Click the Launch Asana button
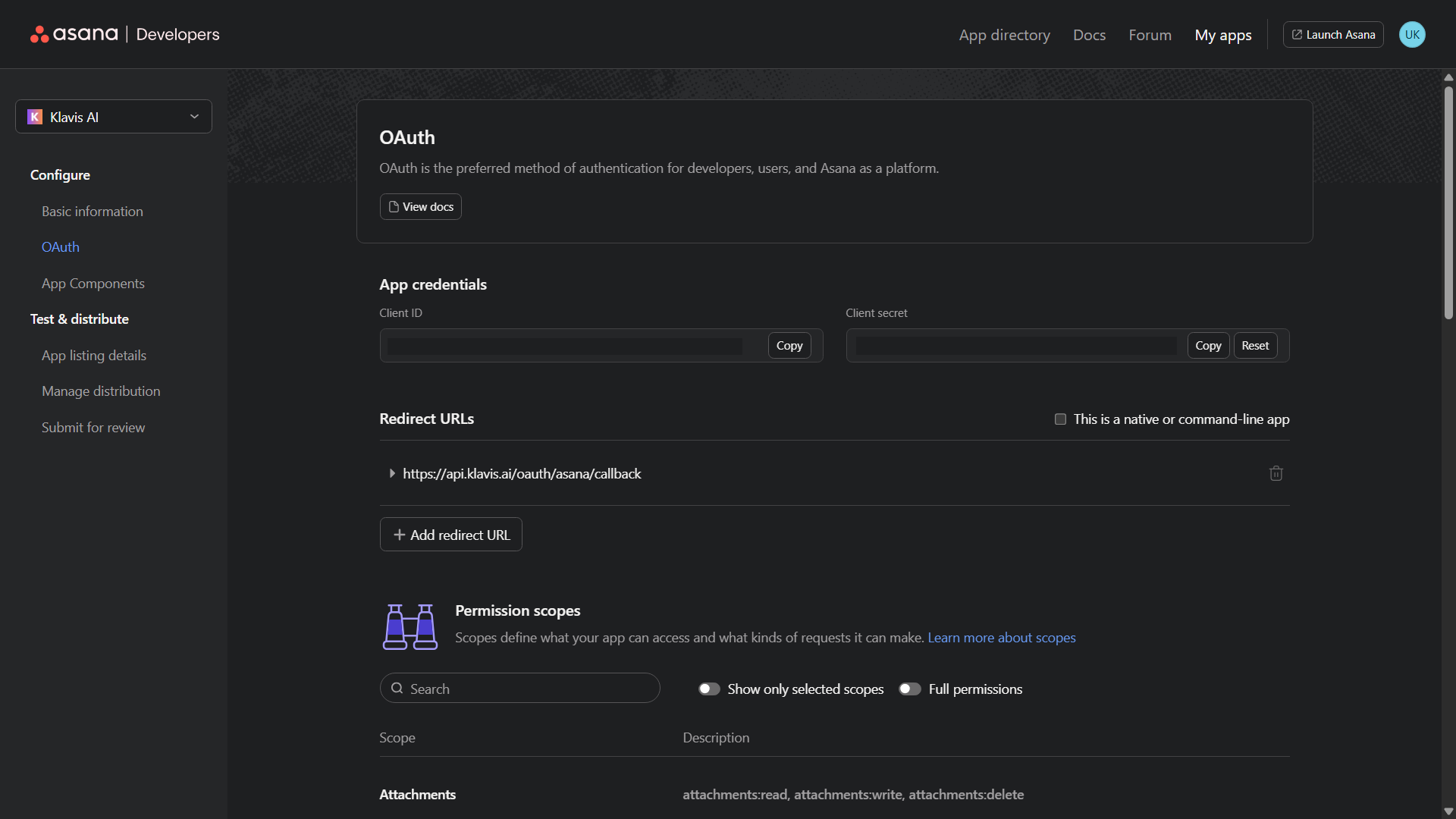 pos(1333,35)
